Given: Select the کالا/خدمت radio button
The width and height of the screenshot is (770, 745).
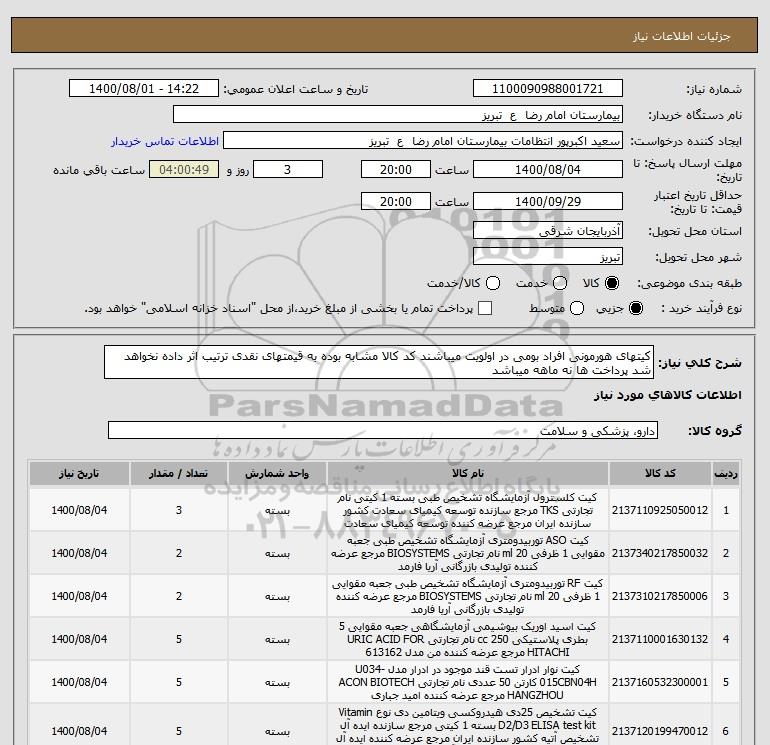Looking at the screenshot, I should (x=493, y=283).
